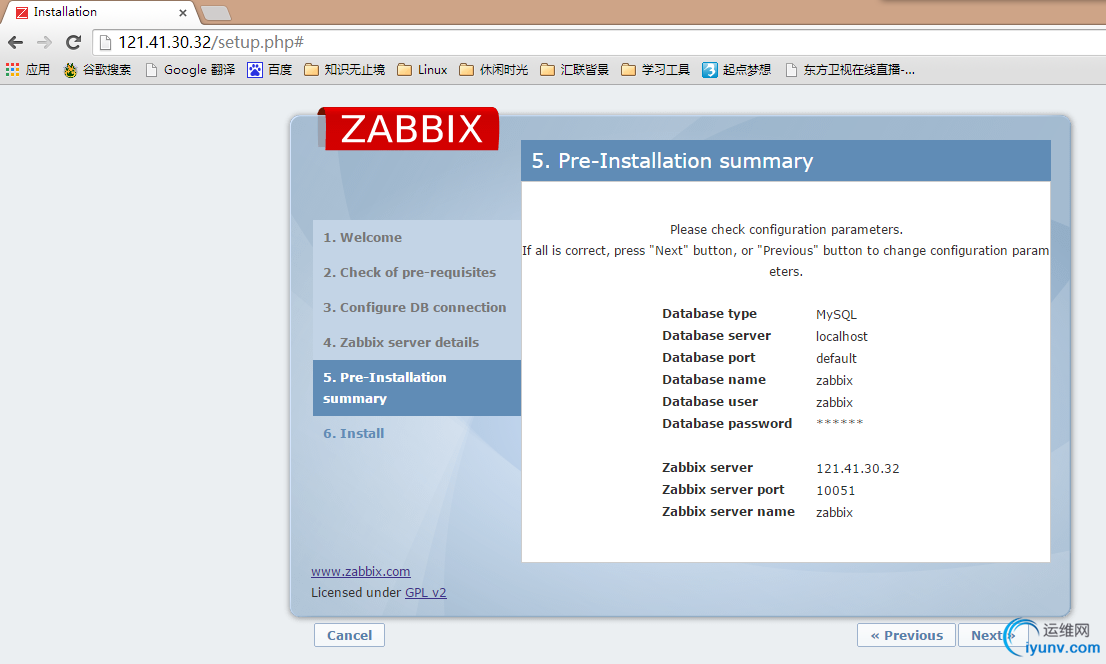Click the Database name label
This screenshot has width=1106, height=664.
click(x=714, y=380)
